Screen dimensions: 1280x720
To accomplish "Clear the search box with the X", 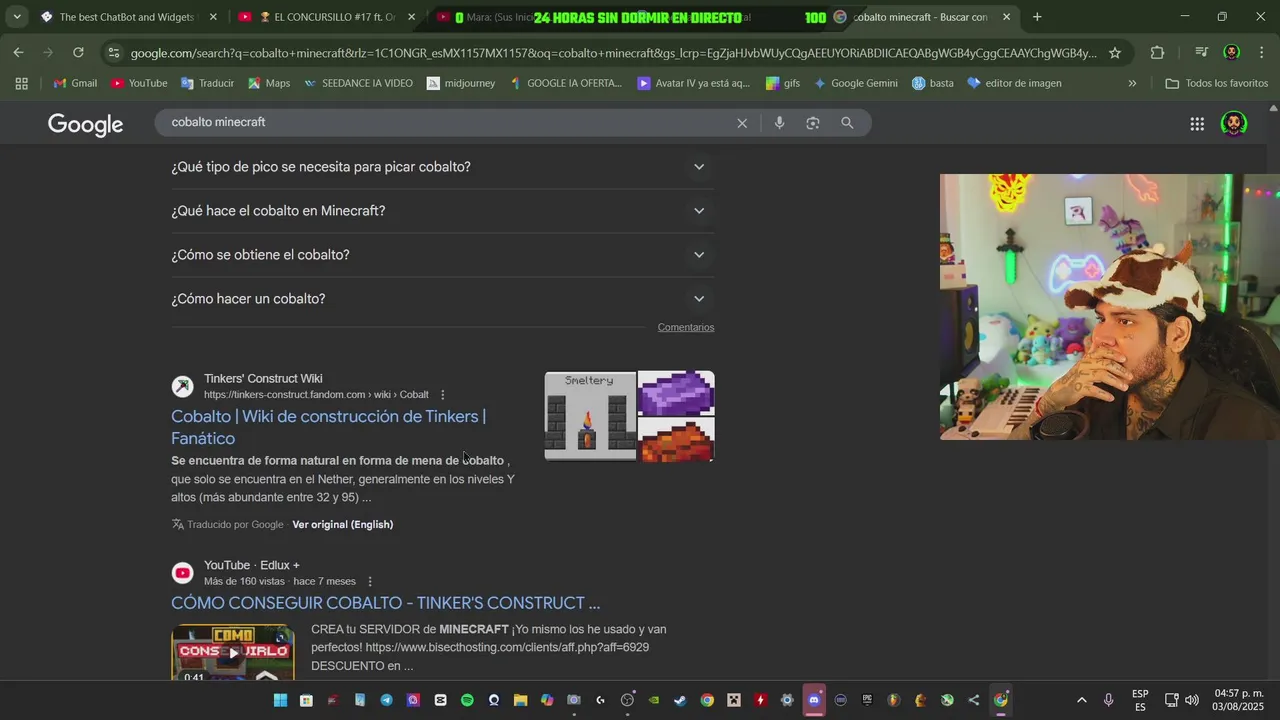I will click(742, 123).
